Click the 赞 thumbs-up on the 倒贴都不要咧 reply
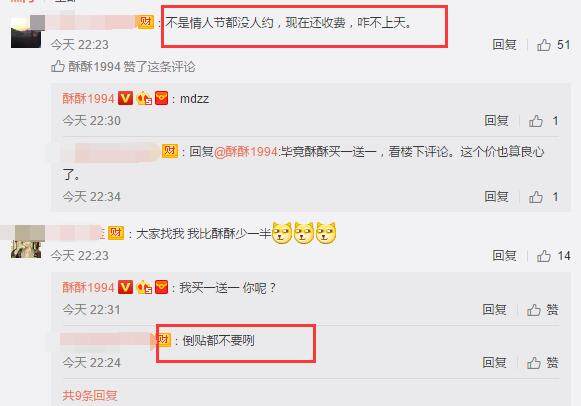581x406 pixels. 534,363
